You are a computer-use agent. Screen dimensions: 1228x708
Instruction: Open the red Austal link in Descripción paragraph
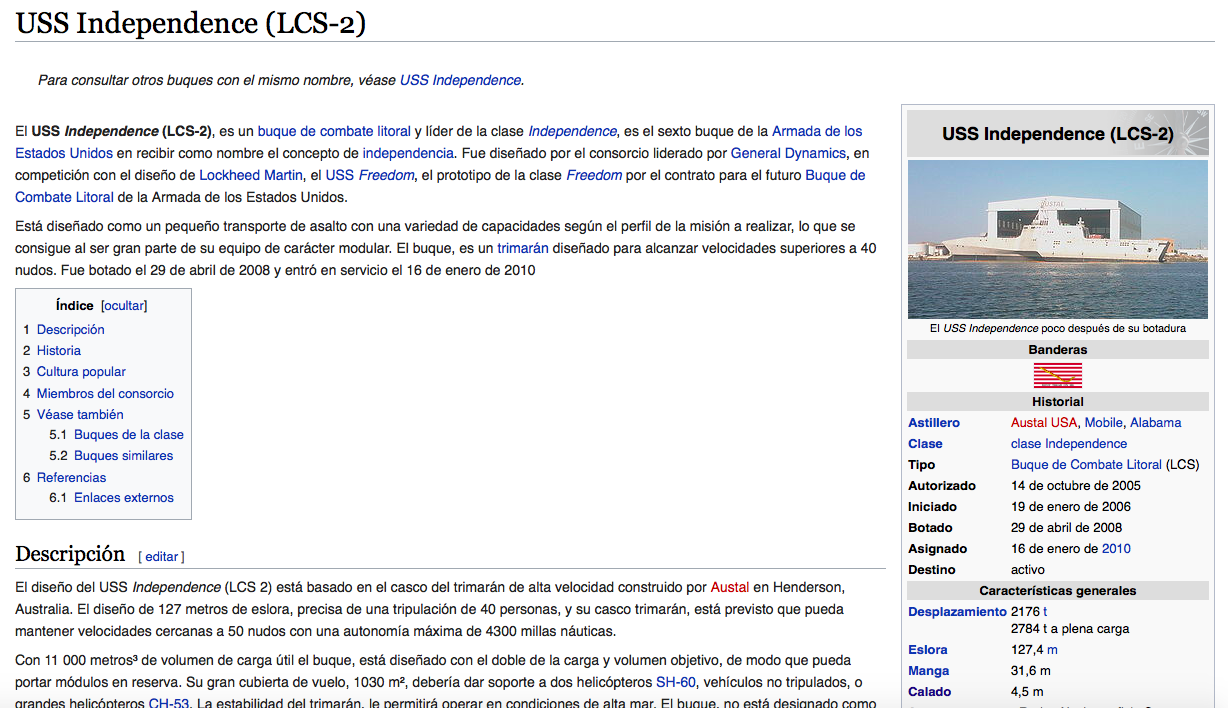tap(730, 587)
